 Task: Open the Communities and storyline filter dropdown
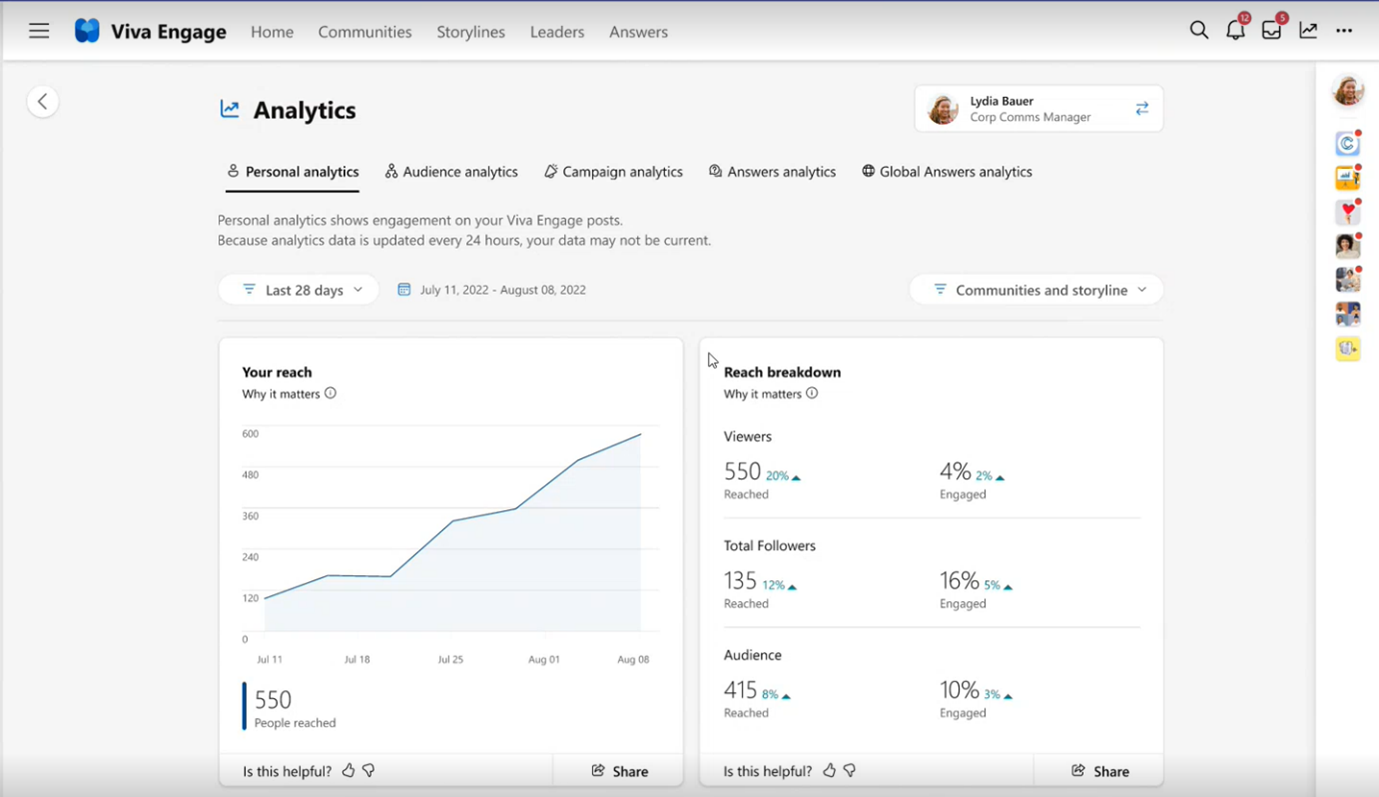[x=1036, y=290]
